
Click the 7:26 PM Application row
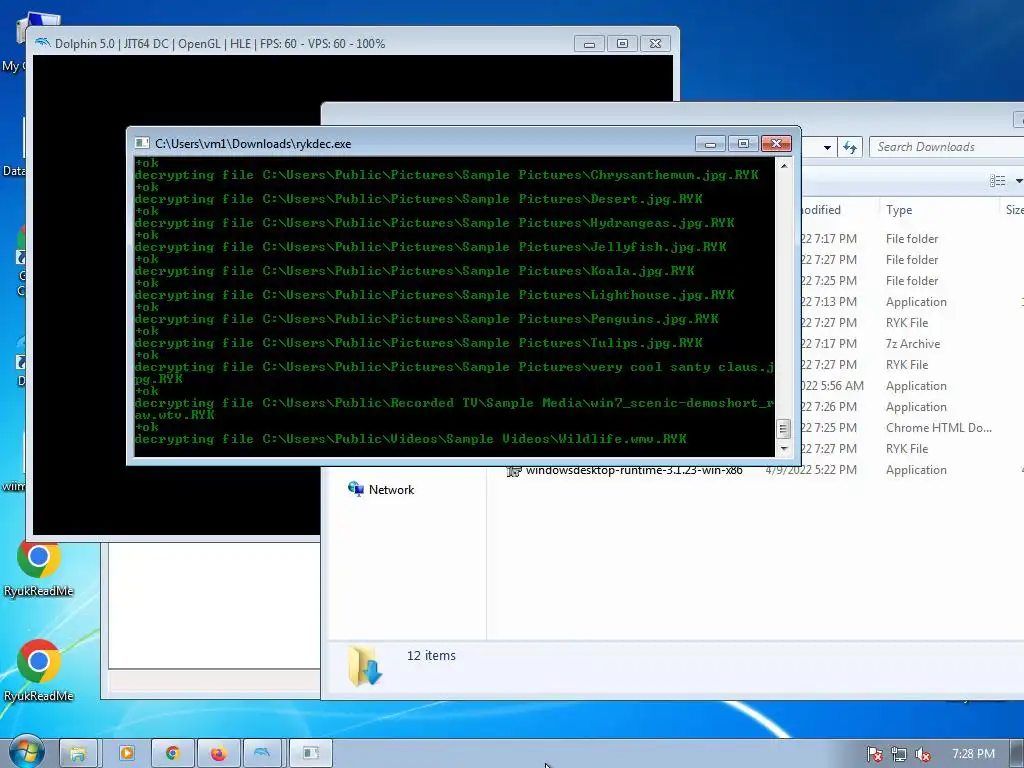912,407
